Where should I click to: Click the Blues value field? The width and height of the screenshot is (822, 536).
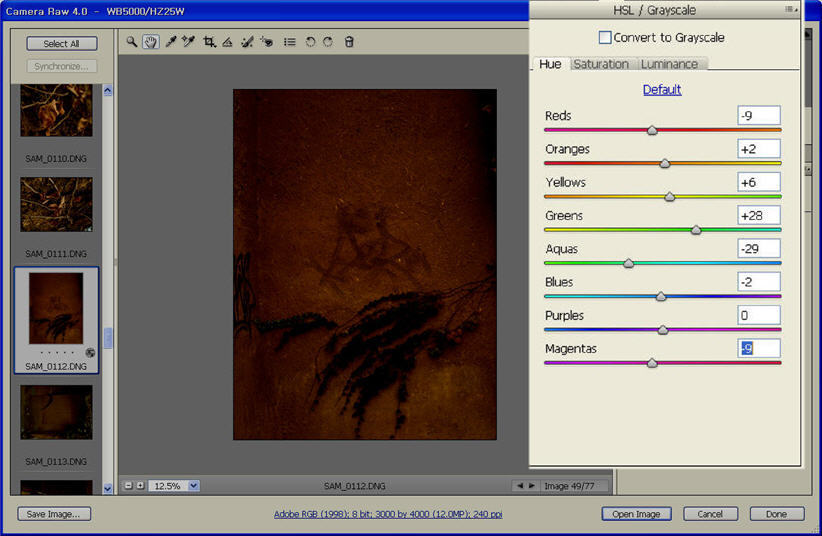click(x=759, y=282)
